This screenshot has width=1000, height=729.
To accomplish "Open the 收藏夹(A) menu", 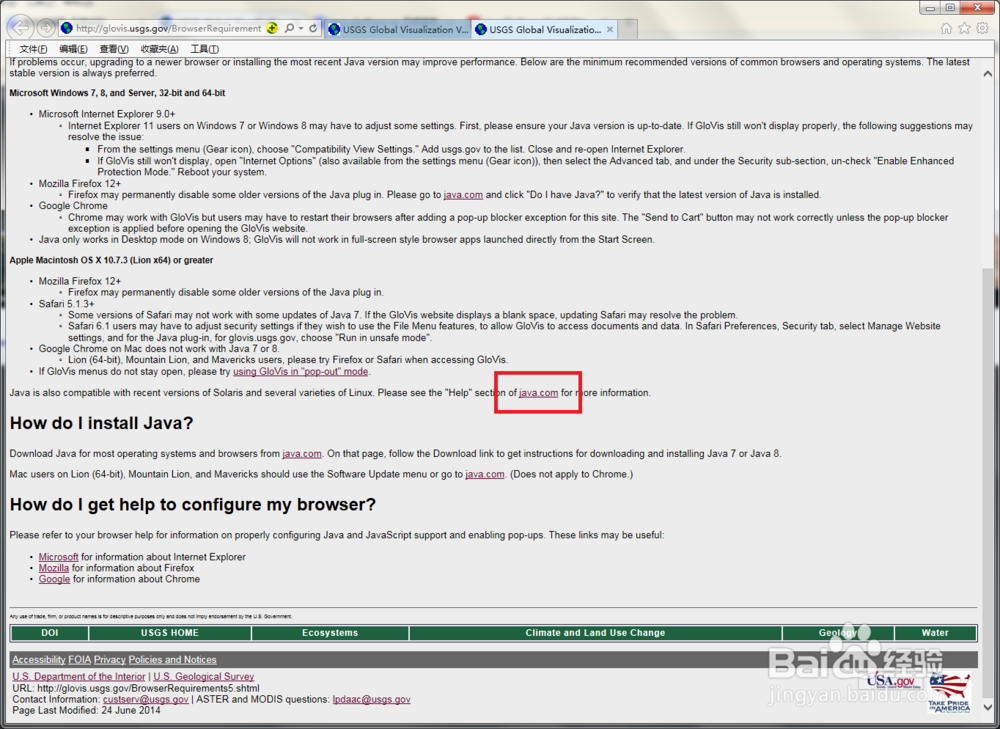I will (159, 49).
